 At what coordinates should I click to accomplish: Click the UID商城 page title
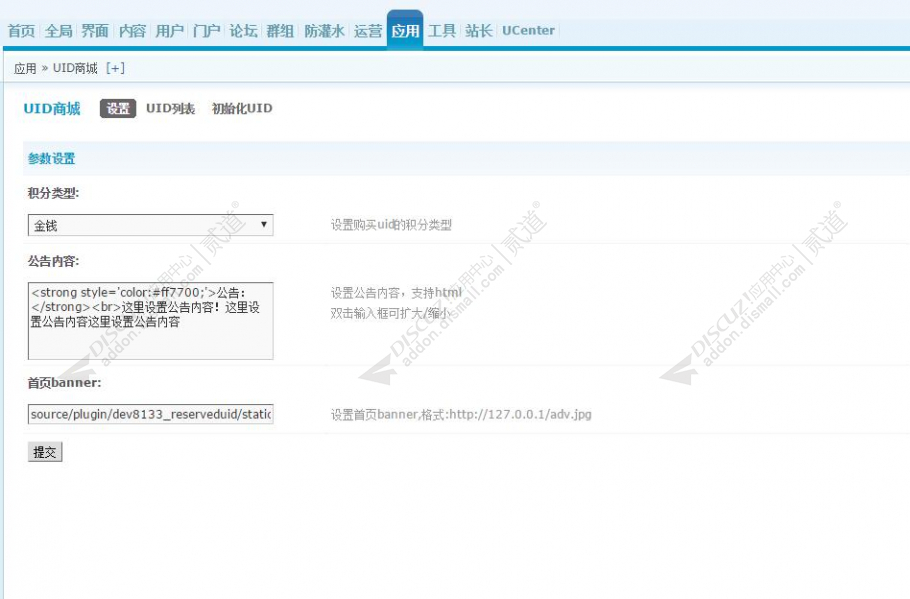52,109
